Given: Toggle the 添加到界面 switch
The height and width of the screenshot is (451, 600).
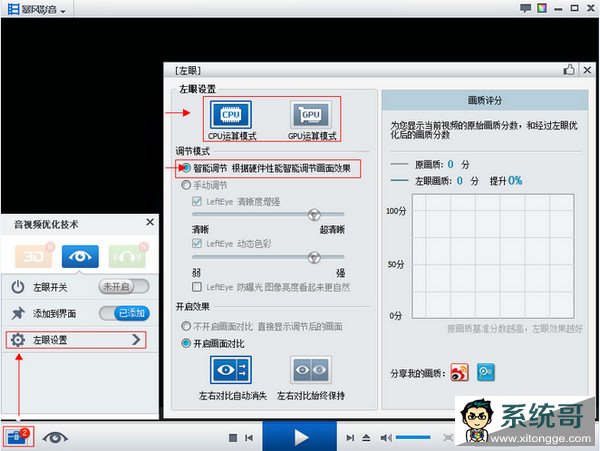Looking at the screenshot, I should (x=124, y=313).
